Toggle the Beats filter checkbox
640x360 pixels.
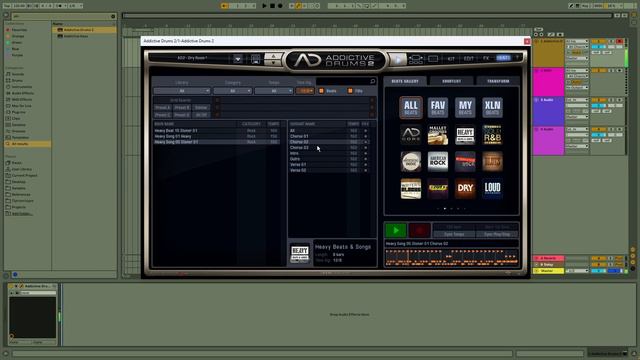(x=322, y=91)
